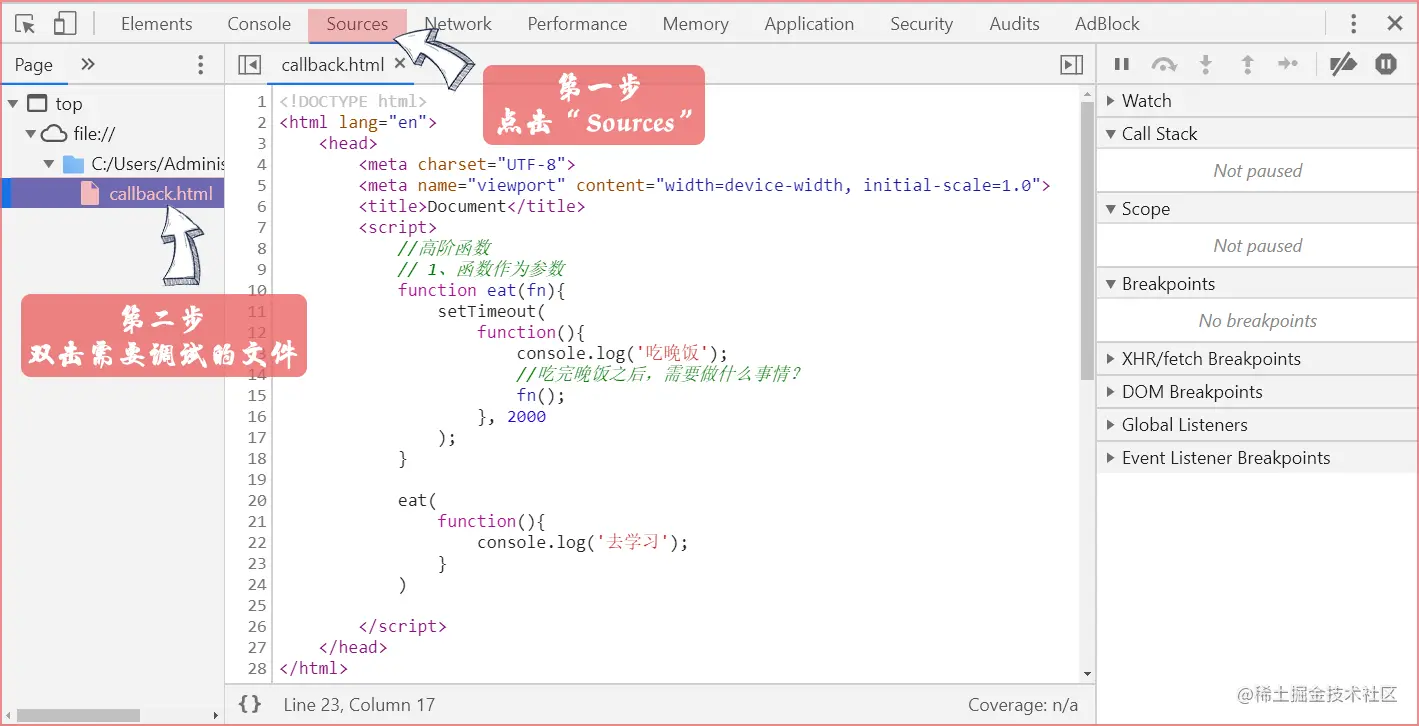
Task: Toggle Pause on exceptions icon
Action: [1385, 64]
